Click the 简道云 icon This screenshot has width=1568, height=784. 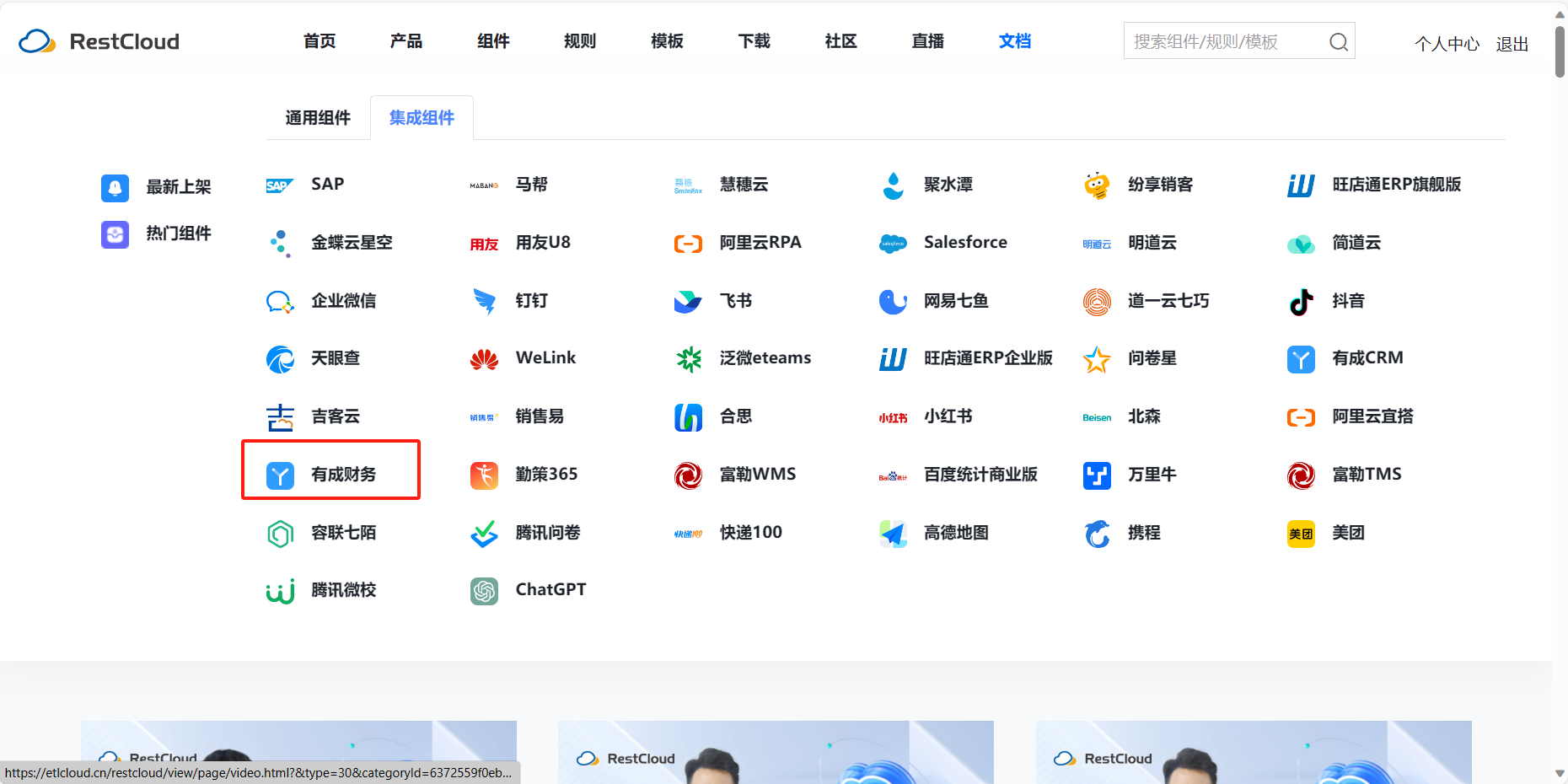click(x=1302, y=244)
